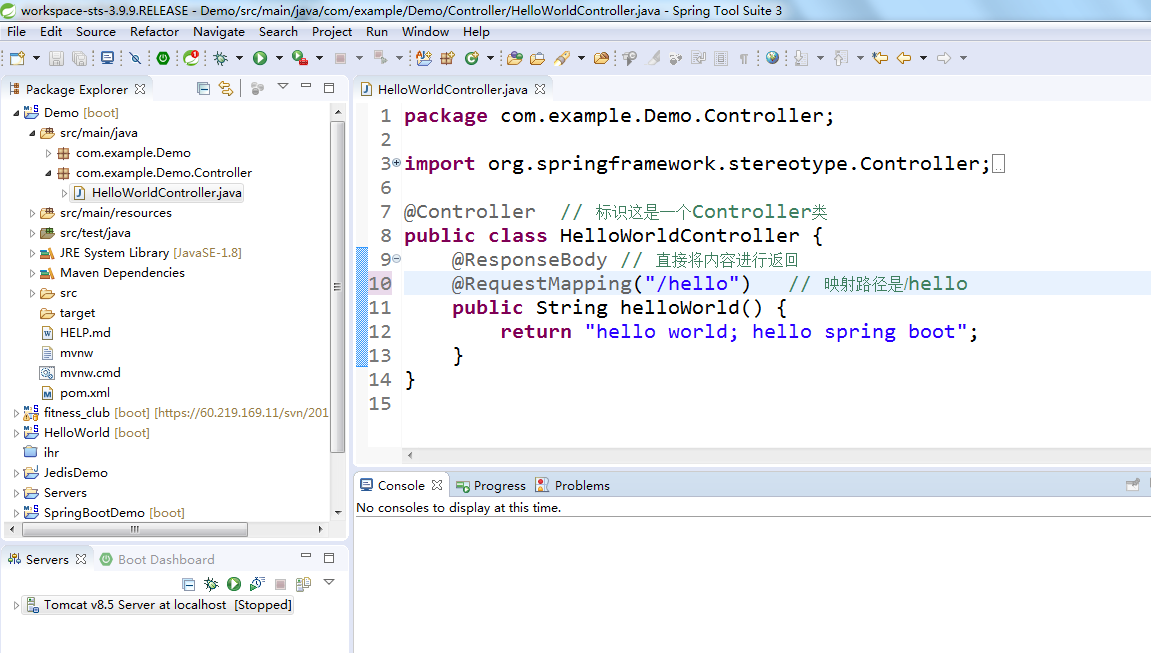Screen dimensions: 1151x653
Task: Click the Last Edit Location arrow icon
Action: (880, 58)
